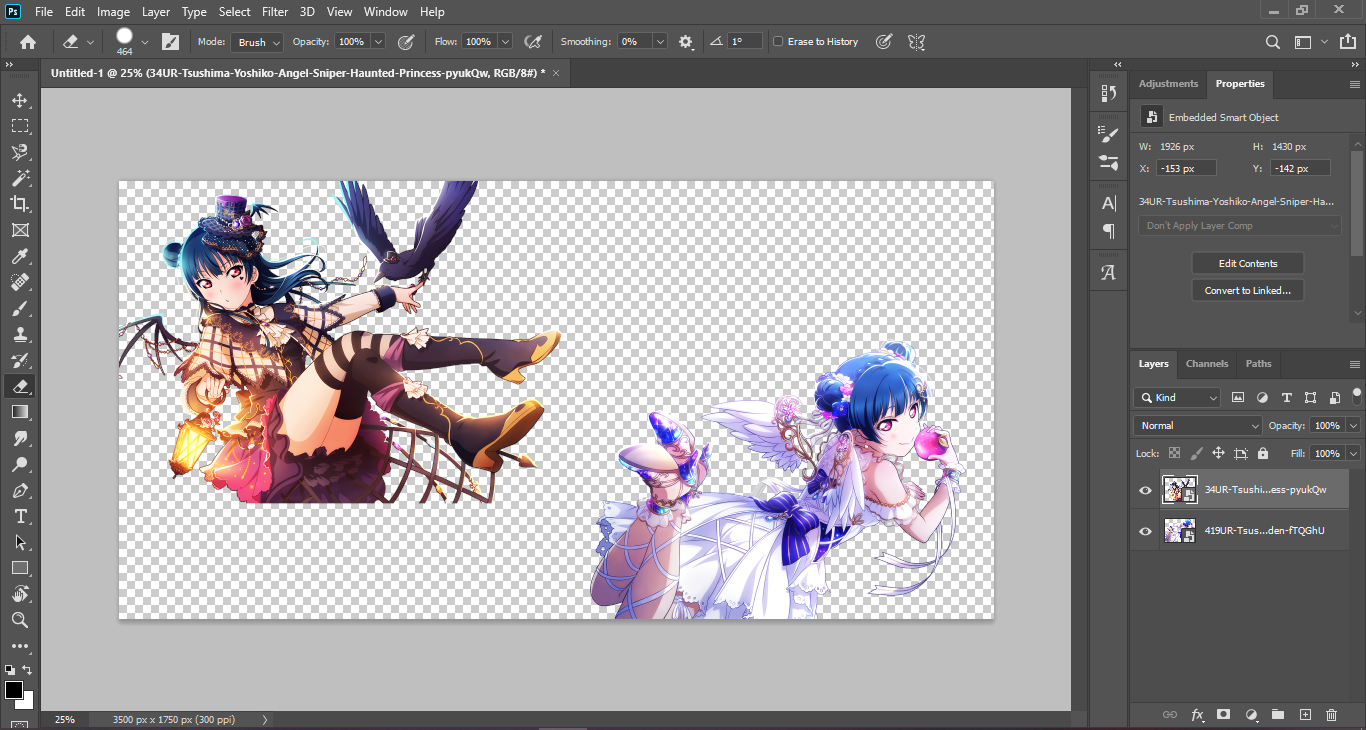Viewport: 1366px width, 730px height.
Task: Toggle lock all padlock icon
Action: [1262, 453]
